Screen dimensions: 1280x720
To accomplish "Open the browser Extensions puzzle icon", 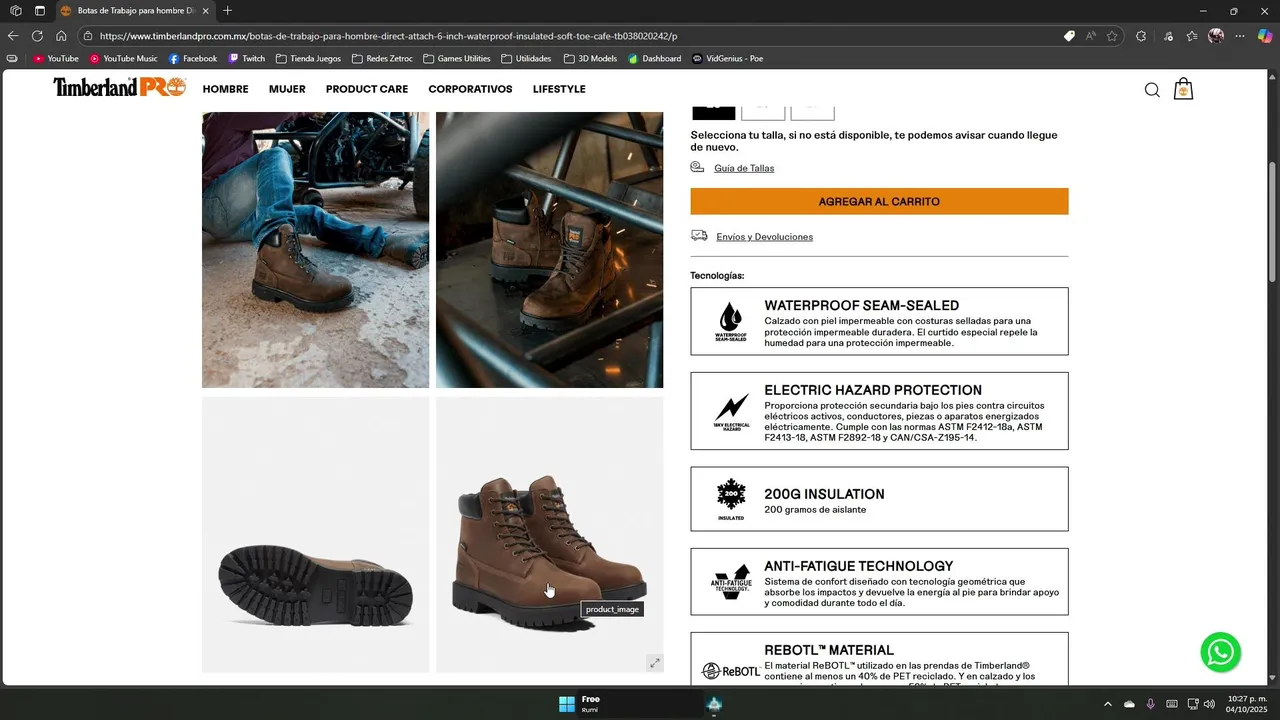I will pos(1141,36).
